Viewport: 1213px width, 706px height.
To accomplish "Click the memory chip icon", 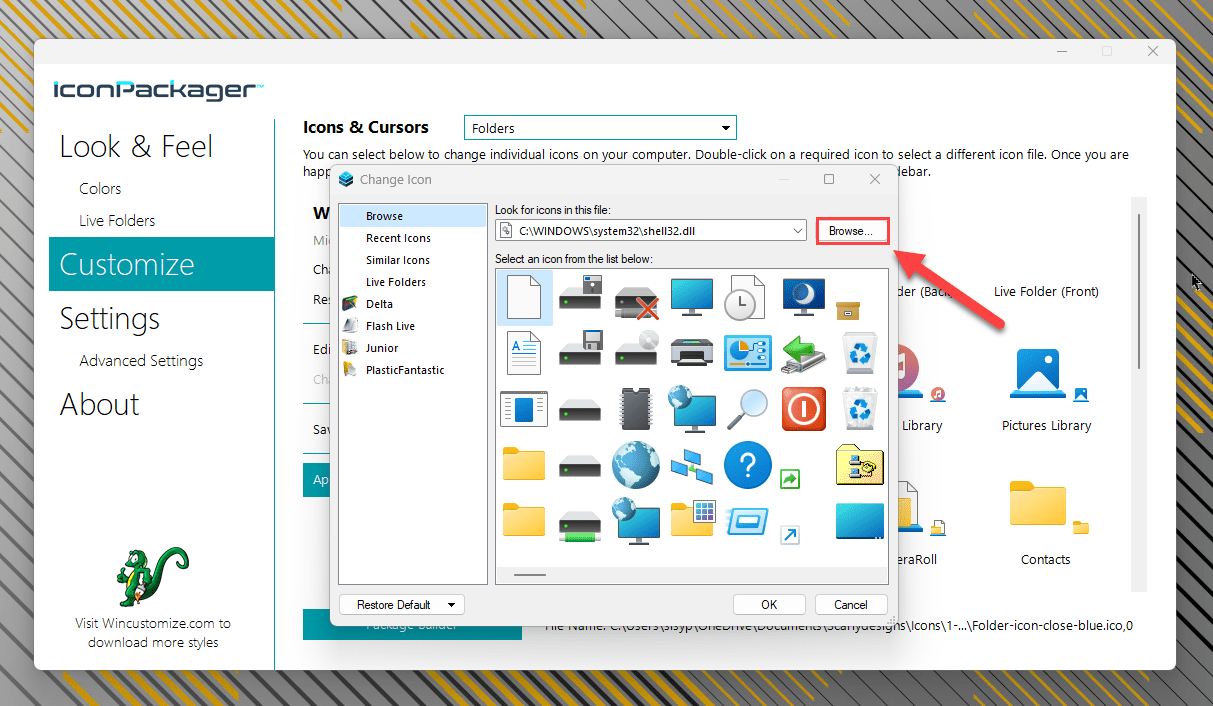I will (636, 409).
